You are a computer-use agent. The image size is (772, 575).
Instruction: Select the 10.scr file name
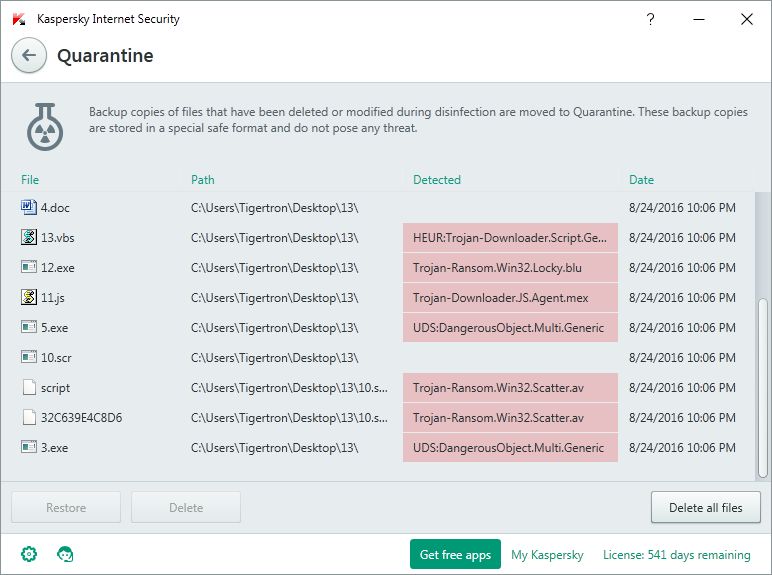56,358
